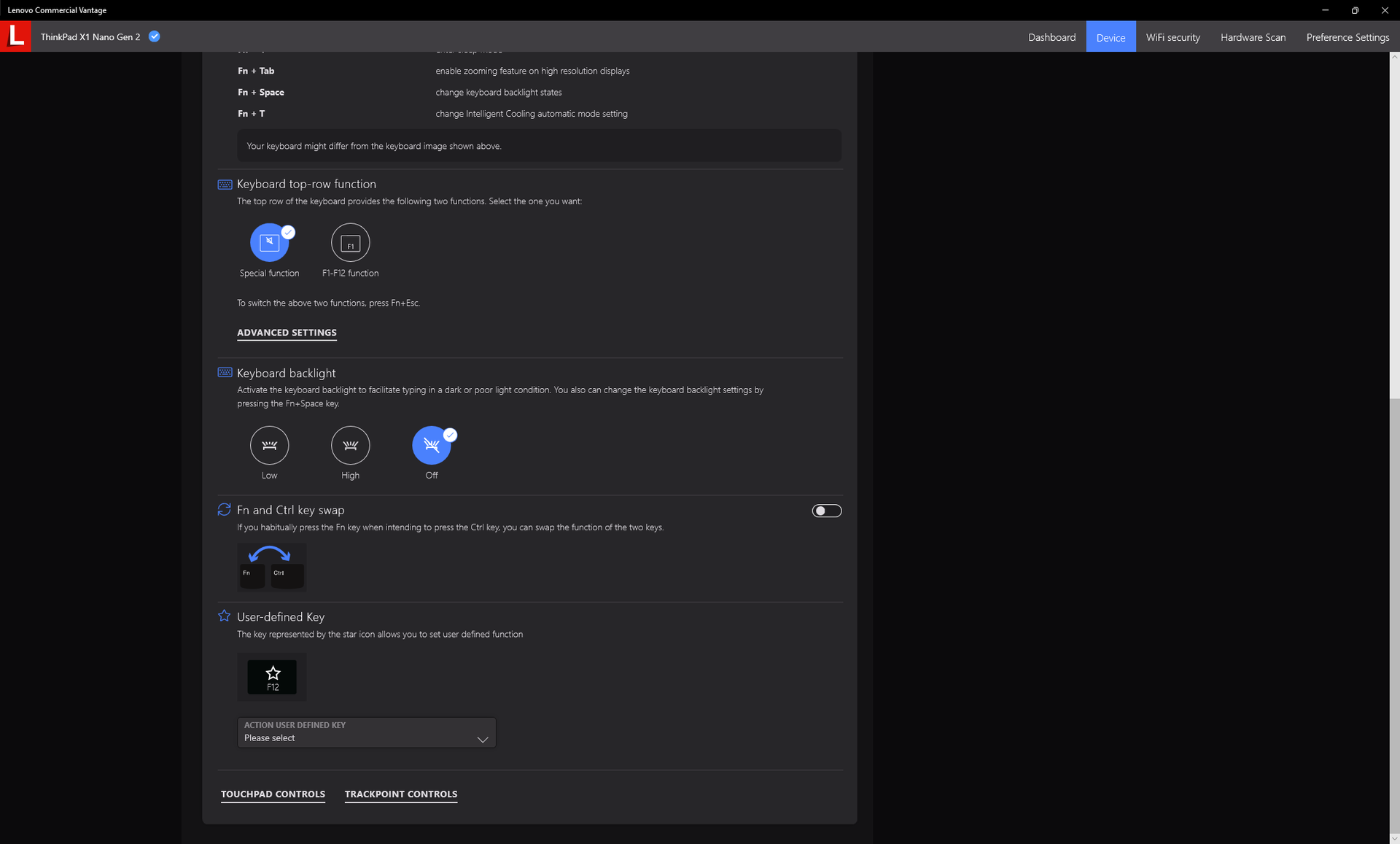Set keyboard backlight to High
This screenshot has width=1400, height=844.
tap(350, 446)
